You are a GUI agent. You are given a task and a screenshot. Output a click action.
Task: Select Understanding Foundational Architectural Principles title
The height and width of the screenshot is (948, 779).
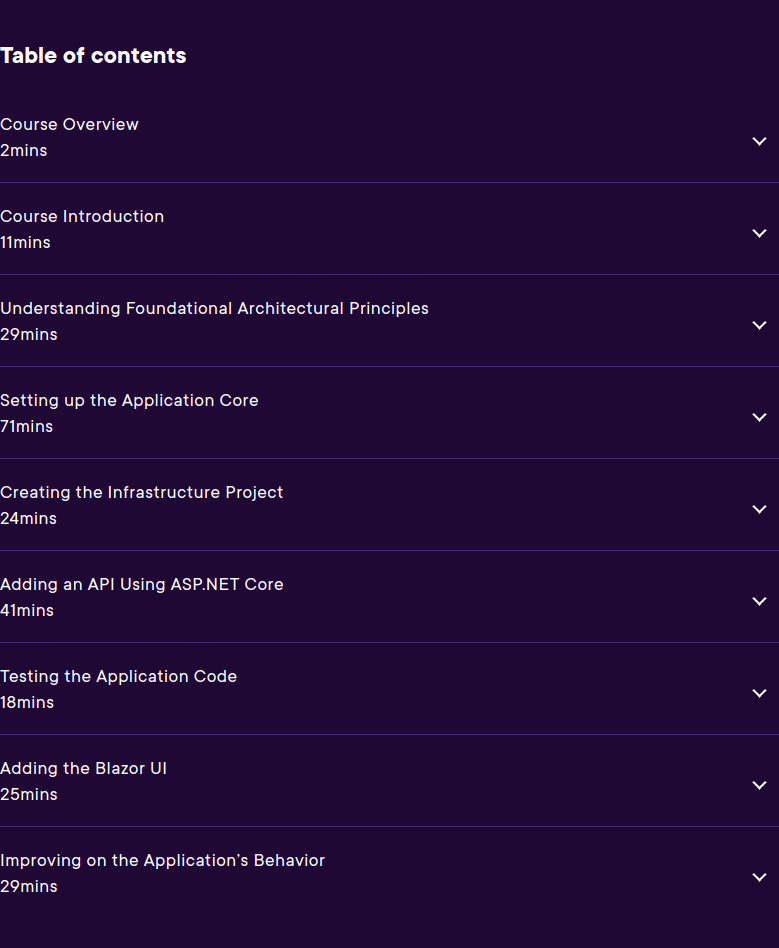pyautogui.click(x=215, y=308)
